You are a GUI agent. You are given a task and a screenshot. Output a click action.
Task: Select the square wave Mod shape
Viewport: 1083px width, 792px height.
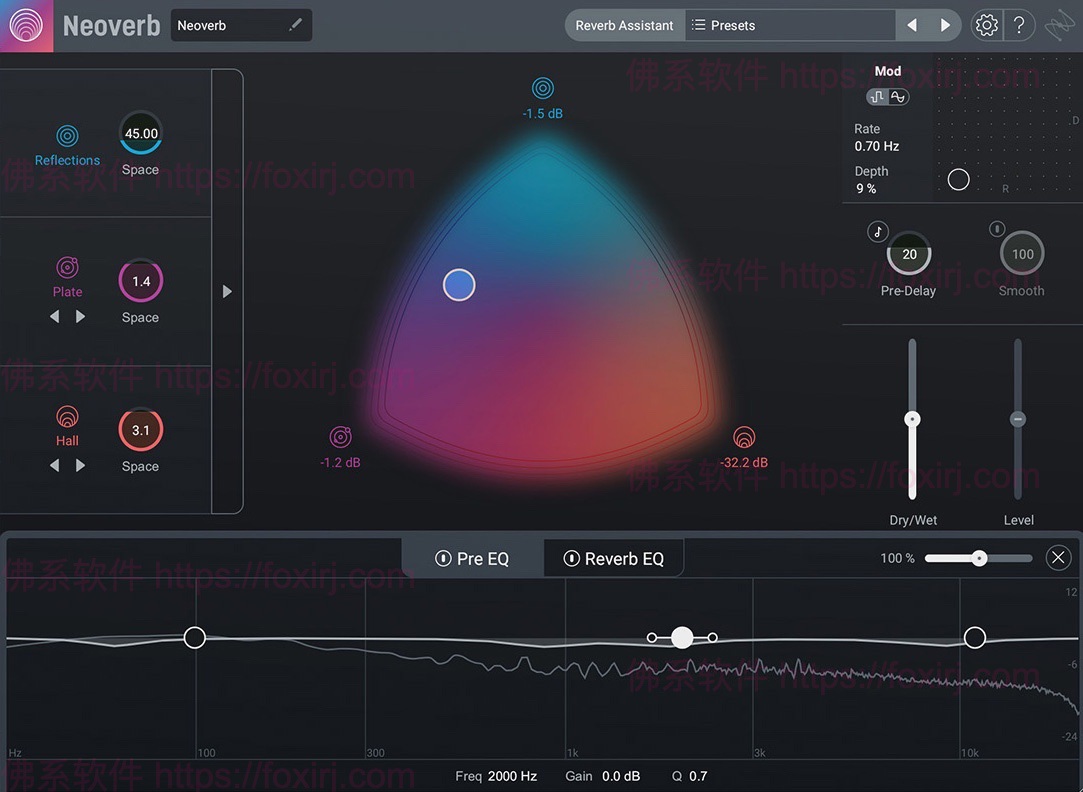[x=877, y=96]
